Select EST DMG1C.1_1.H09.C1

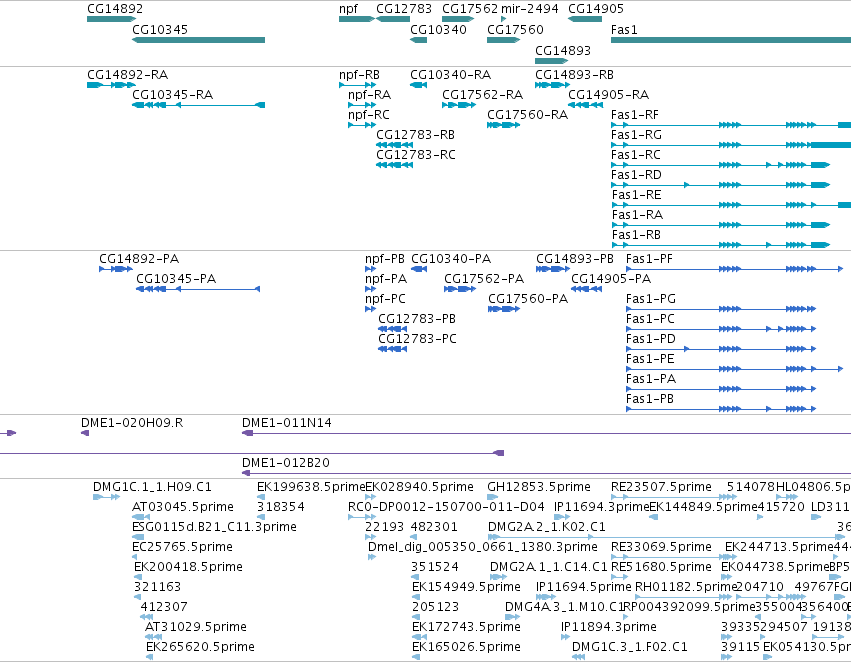click(x=153, y=487)
